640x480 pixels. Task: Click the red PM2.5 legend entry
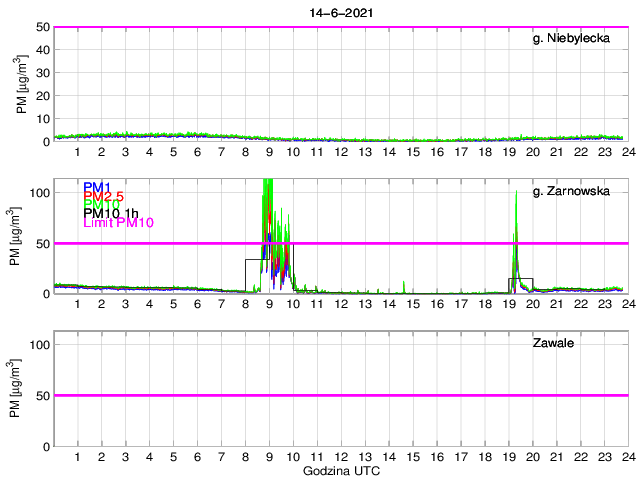point(104,196)
